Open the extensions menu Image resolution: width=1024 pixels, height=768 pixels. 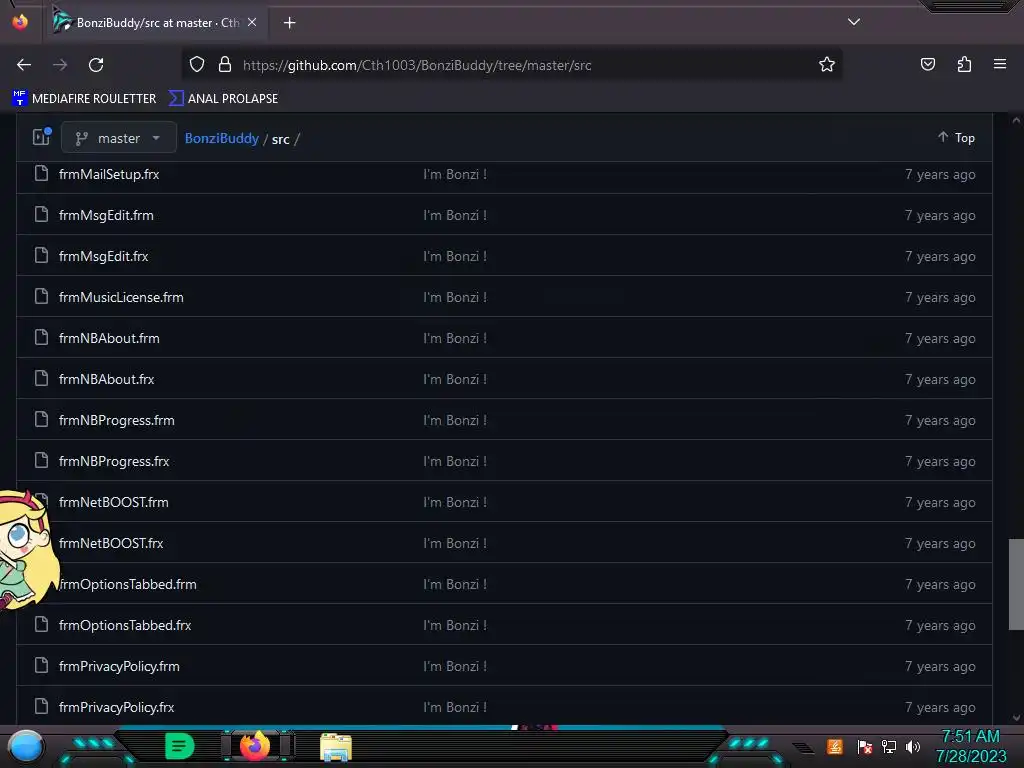[x=964, y=65]
